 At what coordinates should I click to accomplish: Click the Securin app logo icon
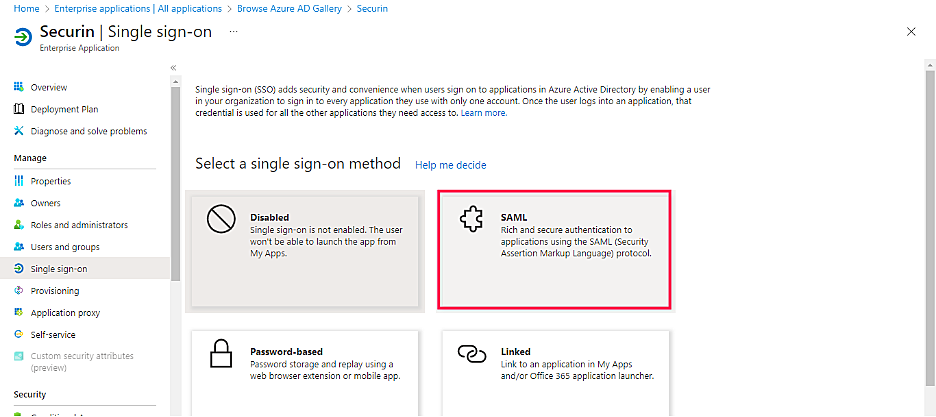coord(22,37)
